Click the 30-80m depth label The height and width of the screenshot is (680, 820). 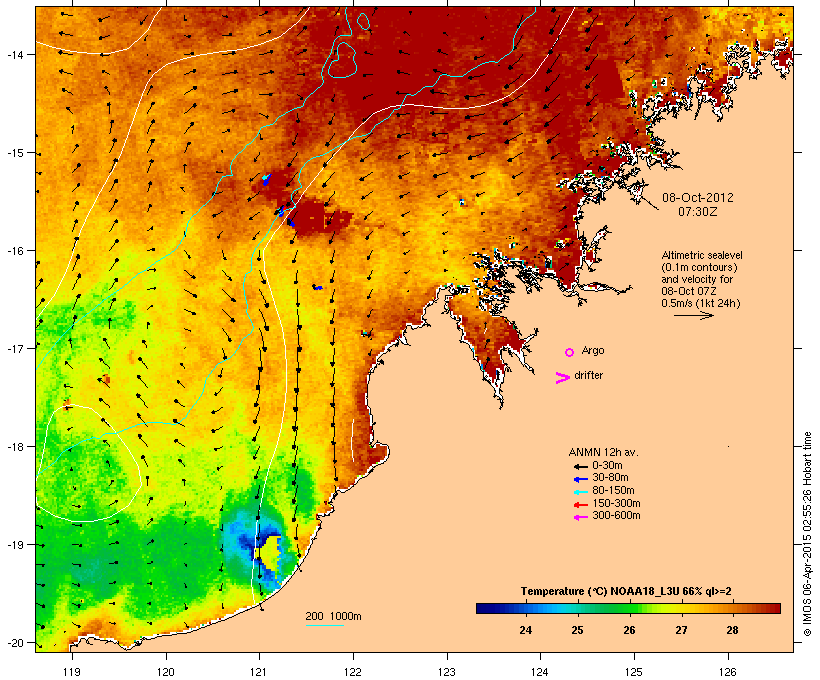coord(610,478)
